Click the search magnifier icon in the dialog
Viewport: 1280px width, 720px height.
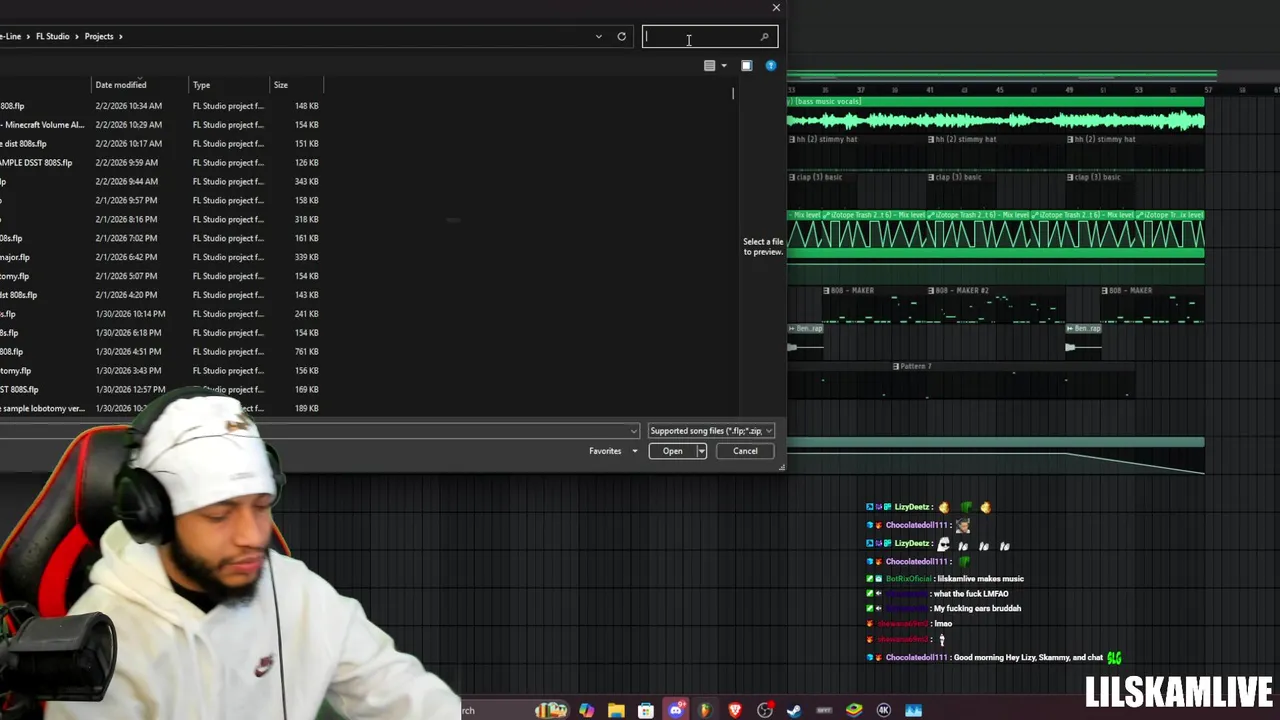tap(765, 37)
